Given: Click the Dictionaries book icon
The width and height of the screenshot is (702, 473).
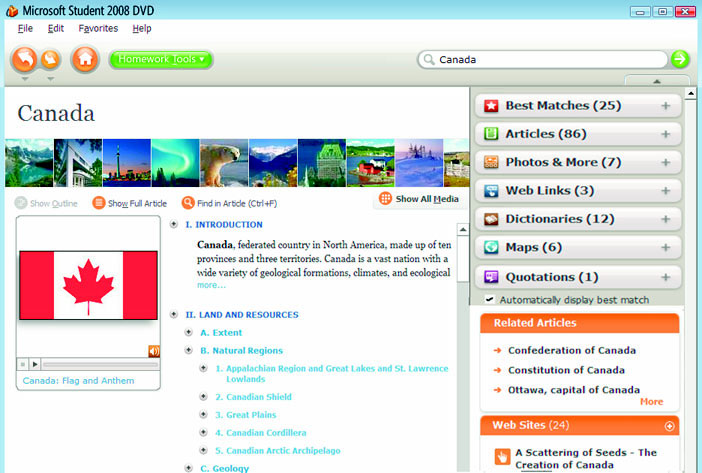Looking at the screenshot, I should coord(491,219).
